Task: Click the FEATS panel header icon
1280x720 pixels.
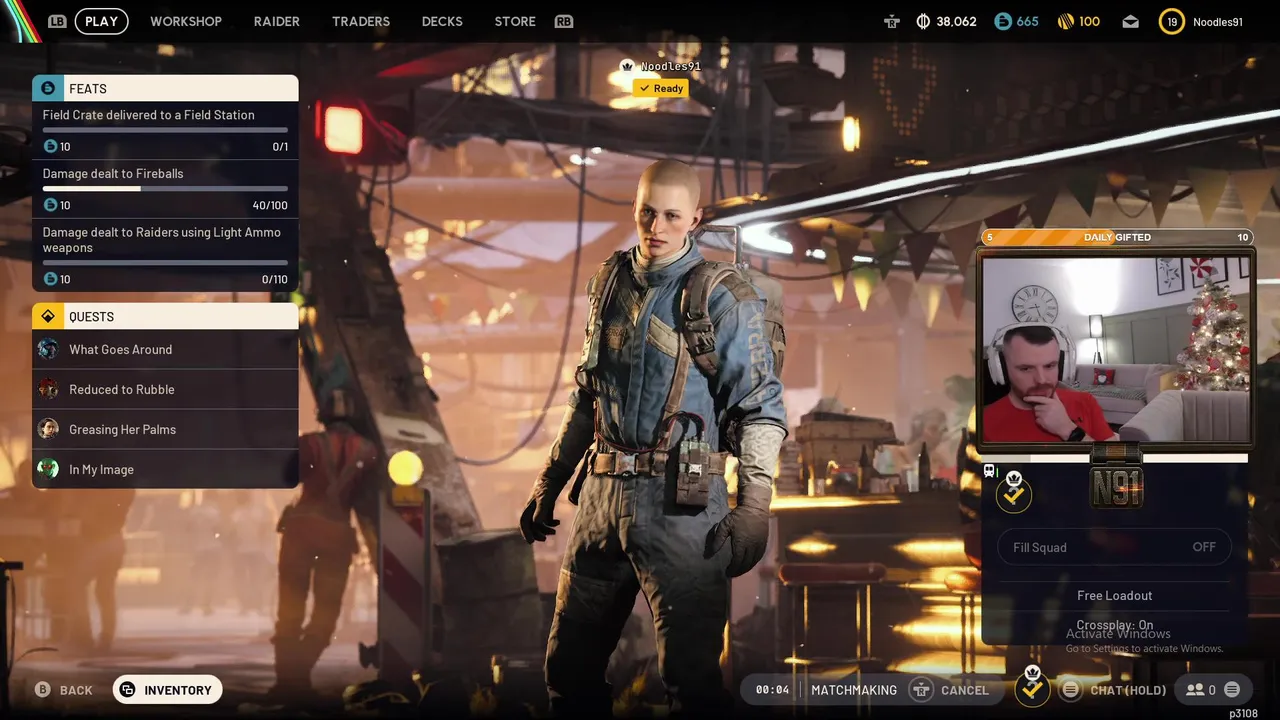Action: click(x=48, y=88)
